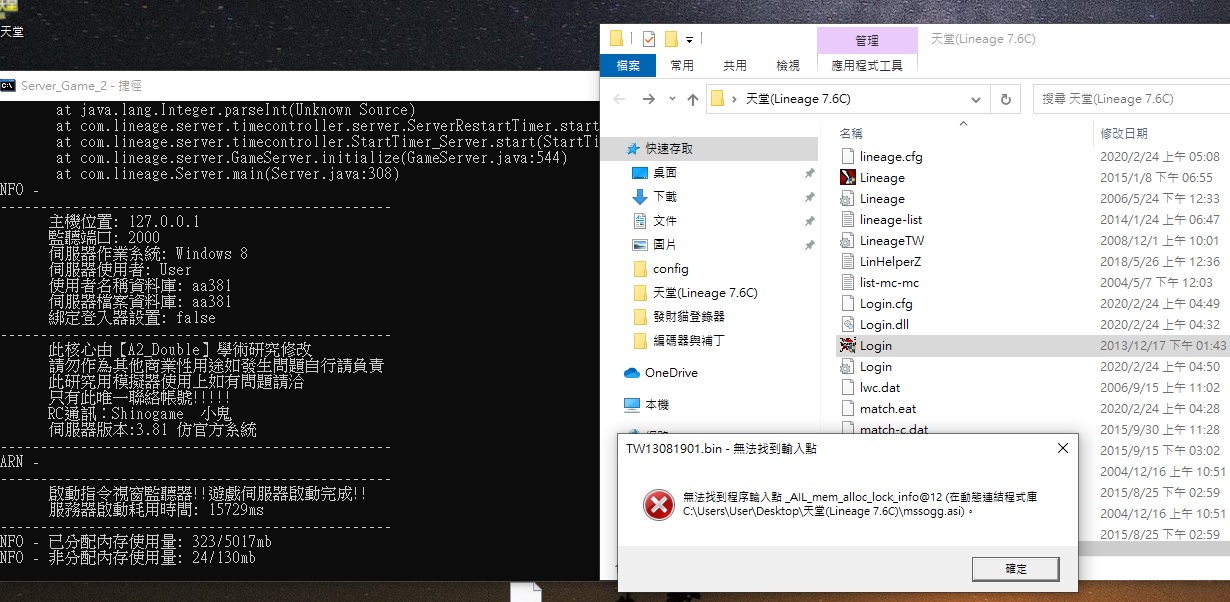Select the LinHelperZ file
Viewport: 1230px width, 602px height.
click(890, 262)
